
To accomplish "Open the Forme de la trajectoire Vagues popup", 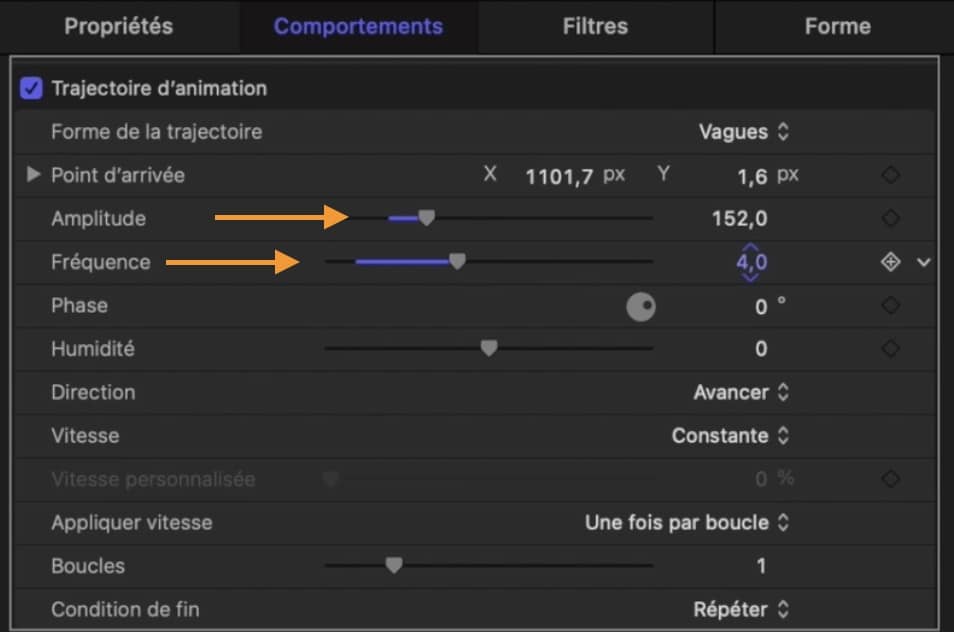I will pos(743,132).
